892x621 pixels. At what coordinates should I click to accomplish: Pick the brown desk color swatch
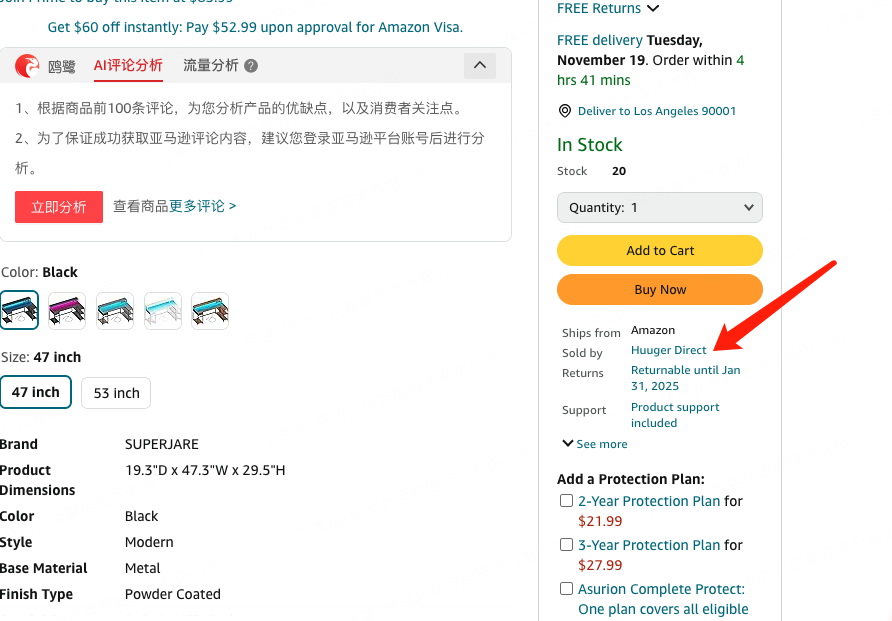(x=211, y=311)
